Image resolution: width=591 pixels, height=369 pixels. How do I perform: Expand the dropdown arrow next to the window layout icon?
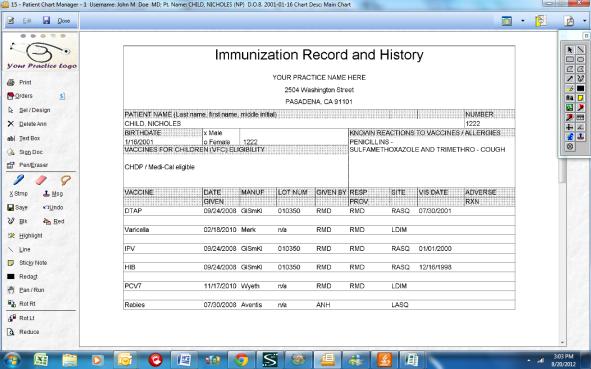click(522, 21)
